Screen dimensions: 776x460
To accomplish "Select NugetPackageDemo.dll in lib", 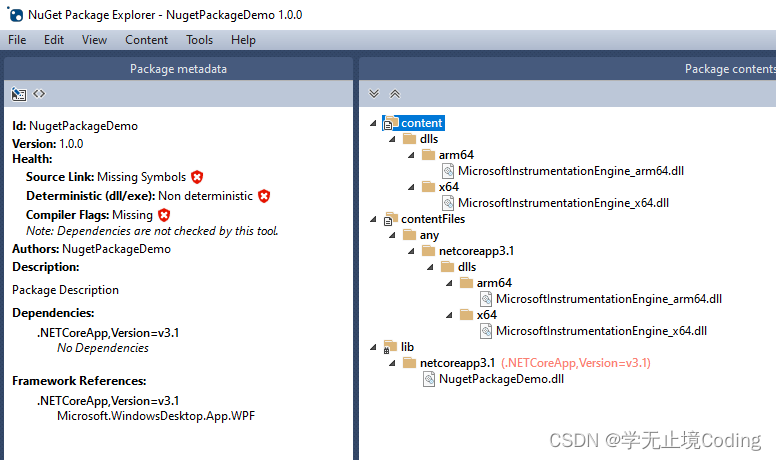I will 501,379.
